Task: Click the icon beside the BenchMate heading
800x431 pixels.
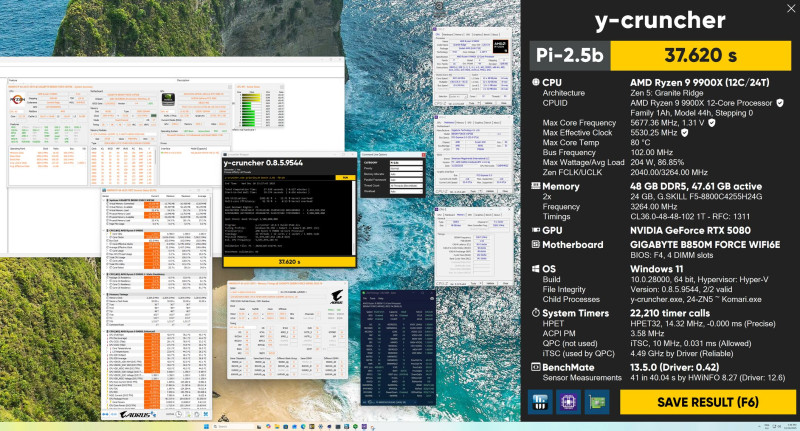Action: click(535, 367)
